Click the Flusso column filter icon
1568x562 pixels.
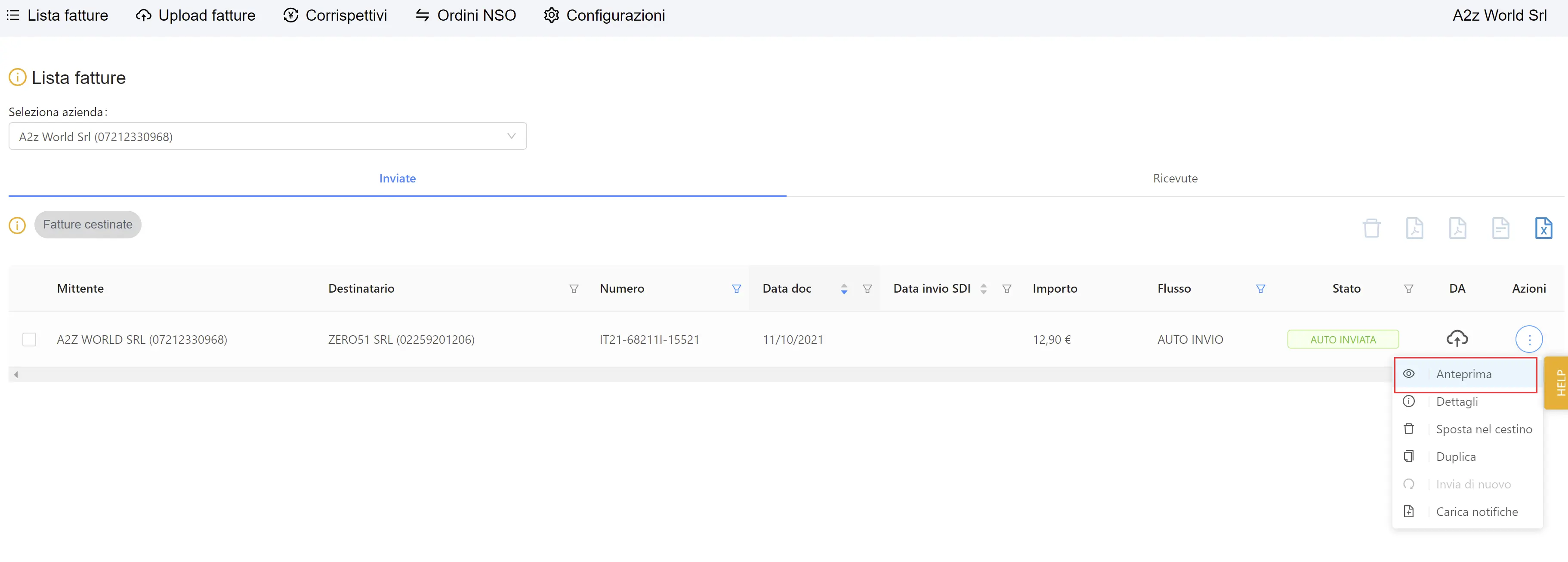[x=1260, y=289]
